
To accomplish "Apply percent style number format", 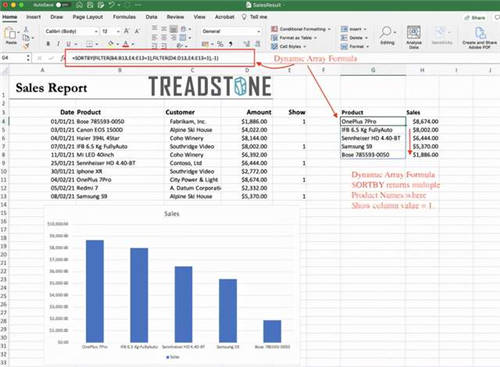I will [220, 44].
